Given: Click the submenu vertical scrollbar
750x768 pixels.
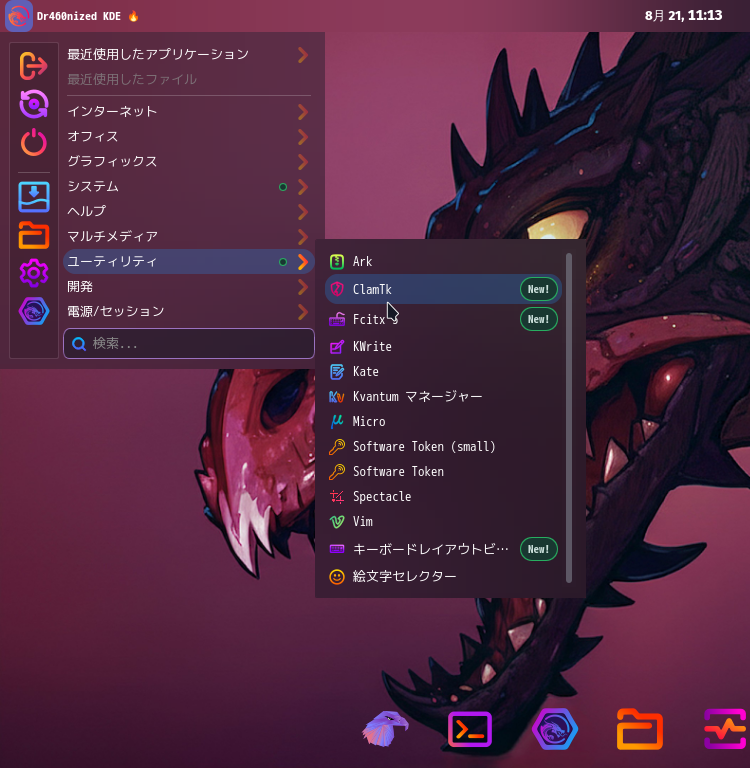Looking at the screenshot, I should [569, 418].
